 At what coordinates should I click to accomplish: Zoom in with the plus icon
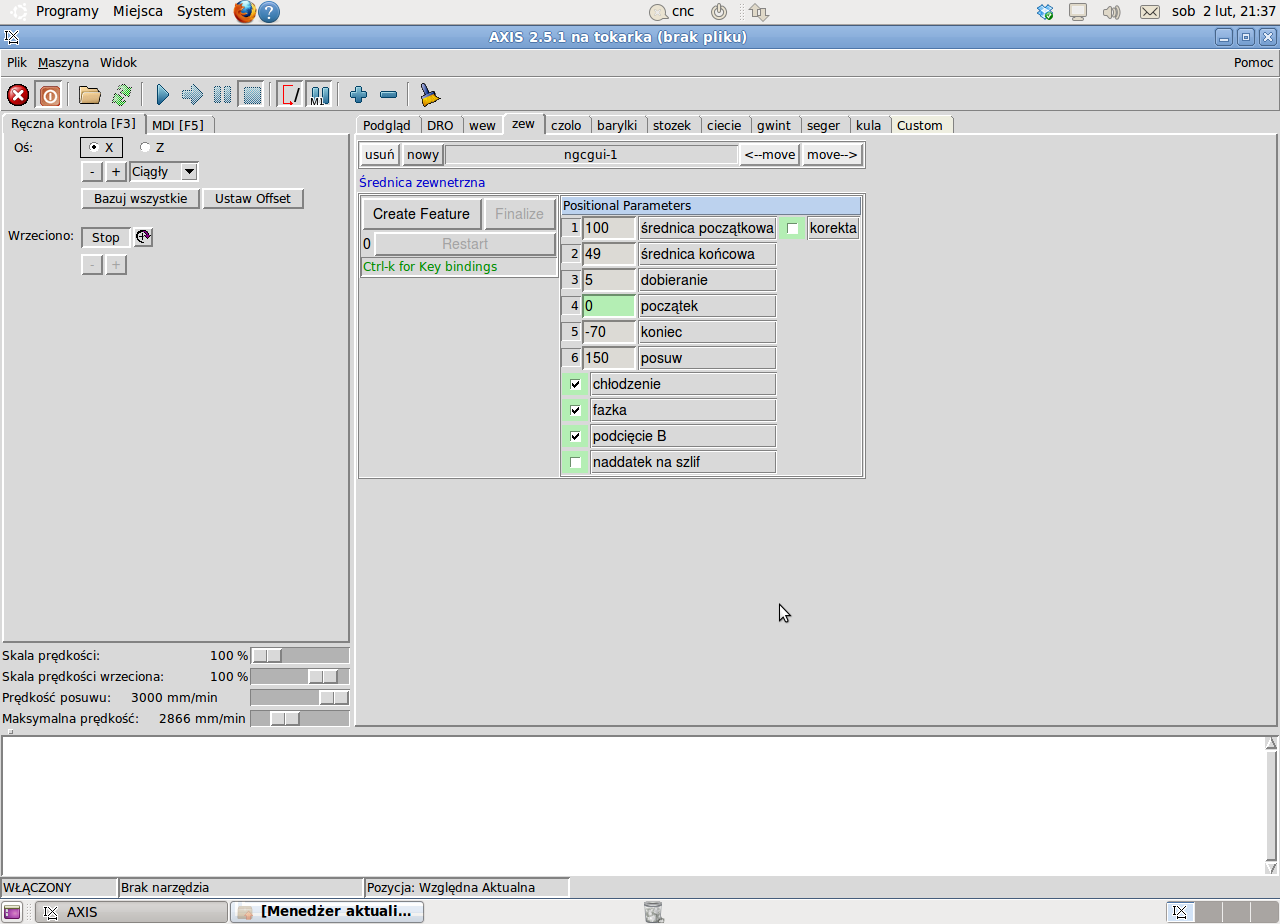coord(358,95)
